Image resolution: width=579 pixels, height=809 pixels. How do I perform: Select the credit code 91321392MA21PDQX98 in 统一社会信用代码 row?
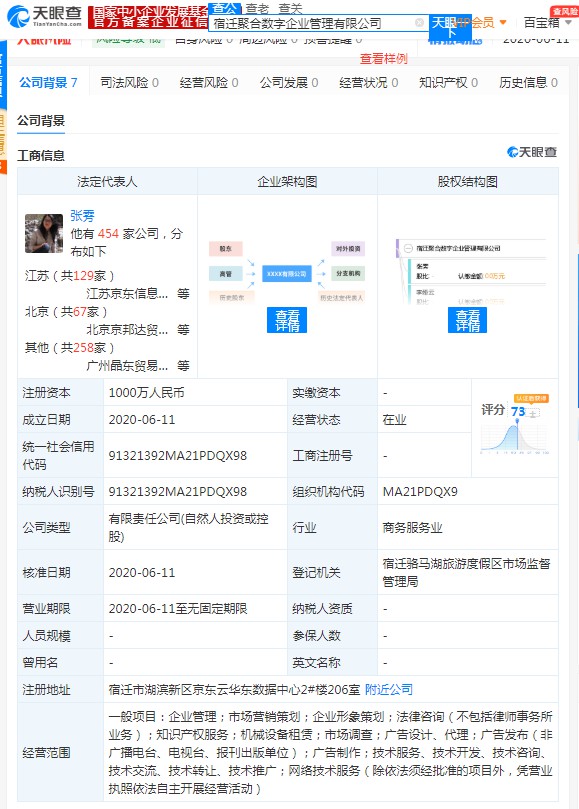(178, 456)
